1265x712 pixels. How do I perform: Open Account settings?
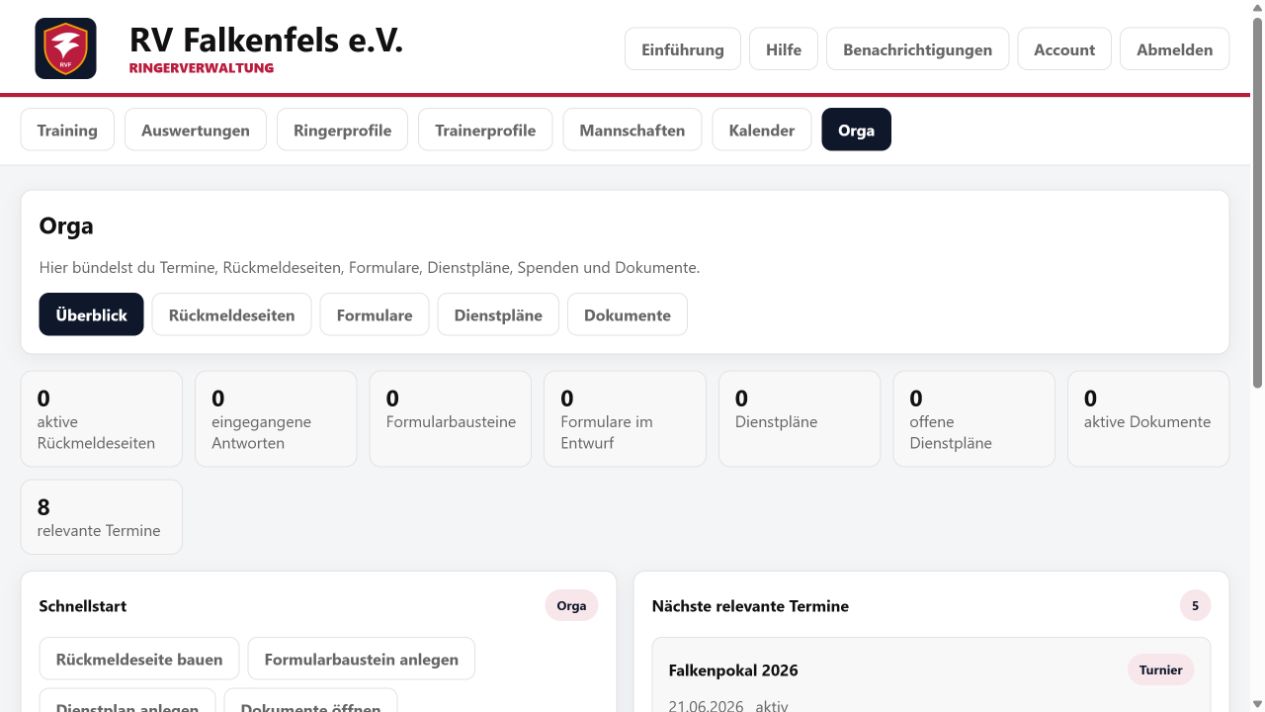click(x=1064, y=49)
